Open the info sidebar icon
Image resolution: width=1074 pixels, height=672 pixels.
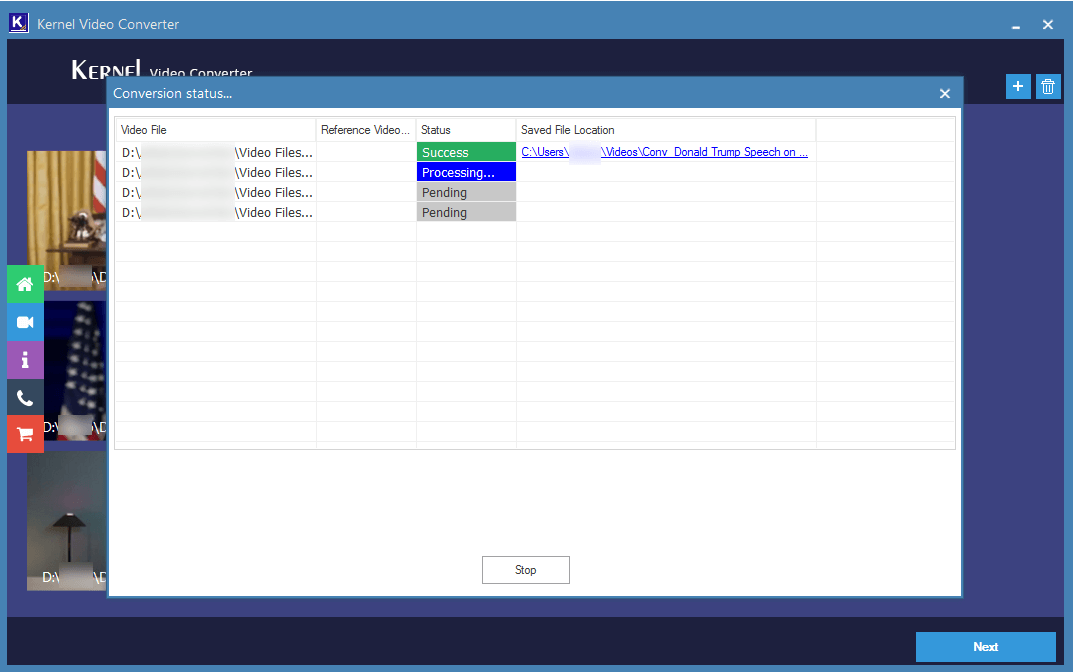point(25,360)
